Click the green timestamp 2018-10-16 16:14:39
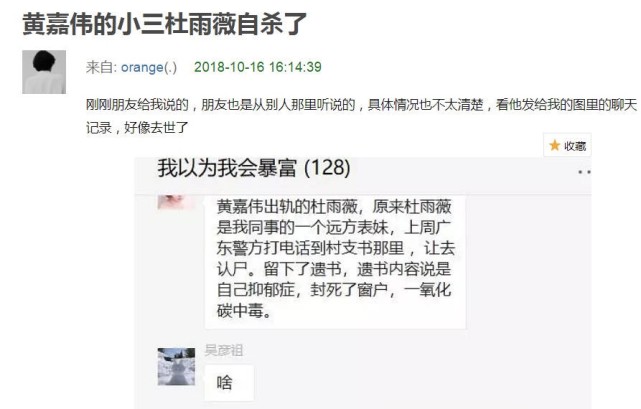641x409 pixels. (x=258, y=67)
